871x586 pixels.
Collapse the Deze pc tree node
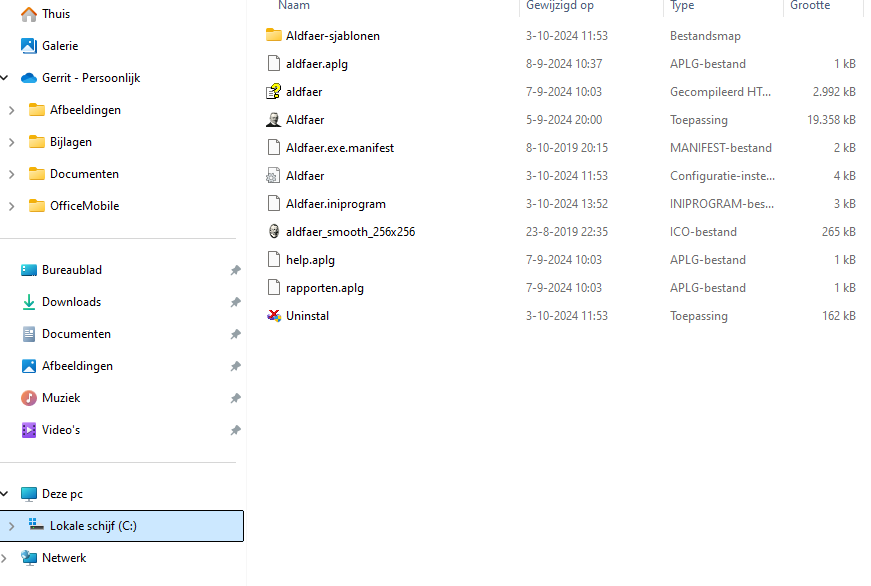click(5, 494)
